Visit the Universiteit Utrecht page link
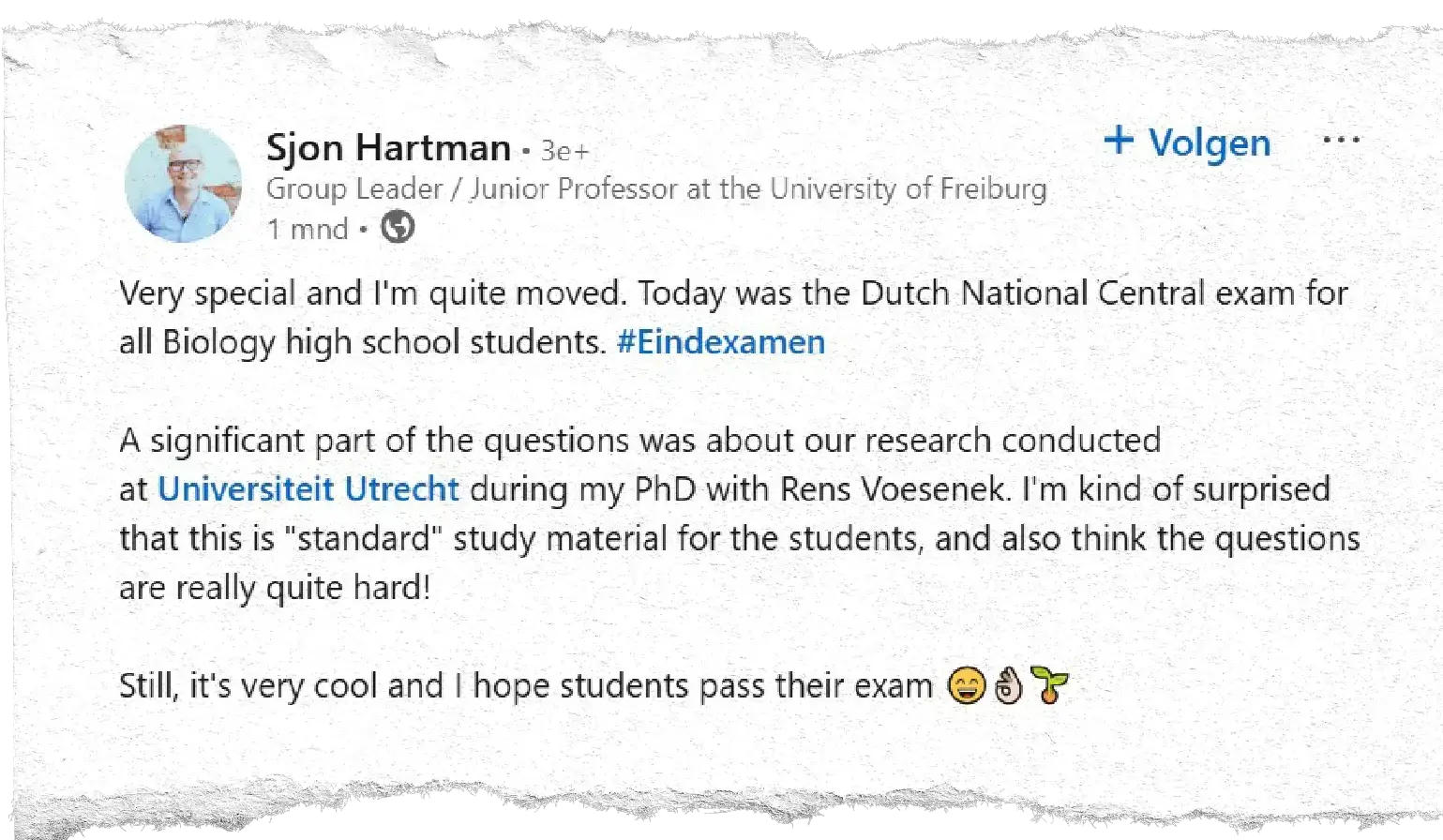This screenshot has width=1443, height=840. click(x=308, y=489)
